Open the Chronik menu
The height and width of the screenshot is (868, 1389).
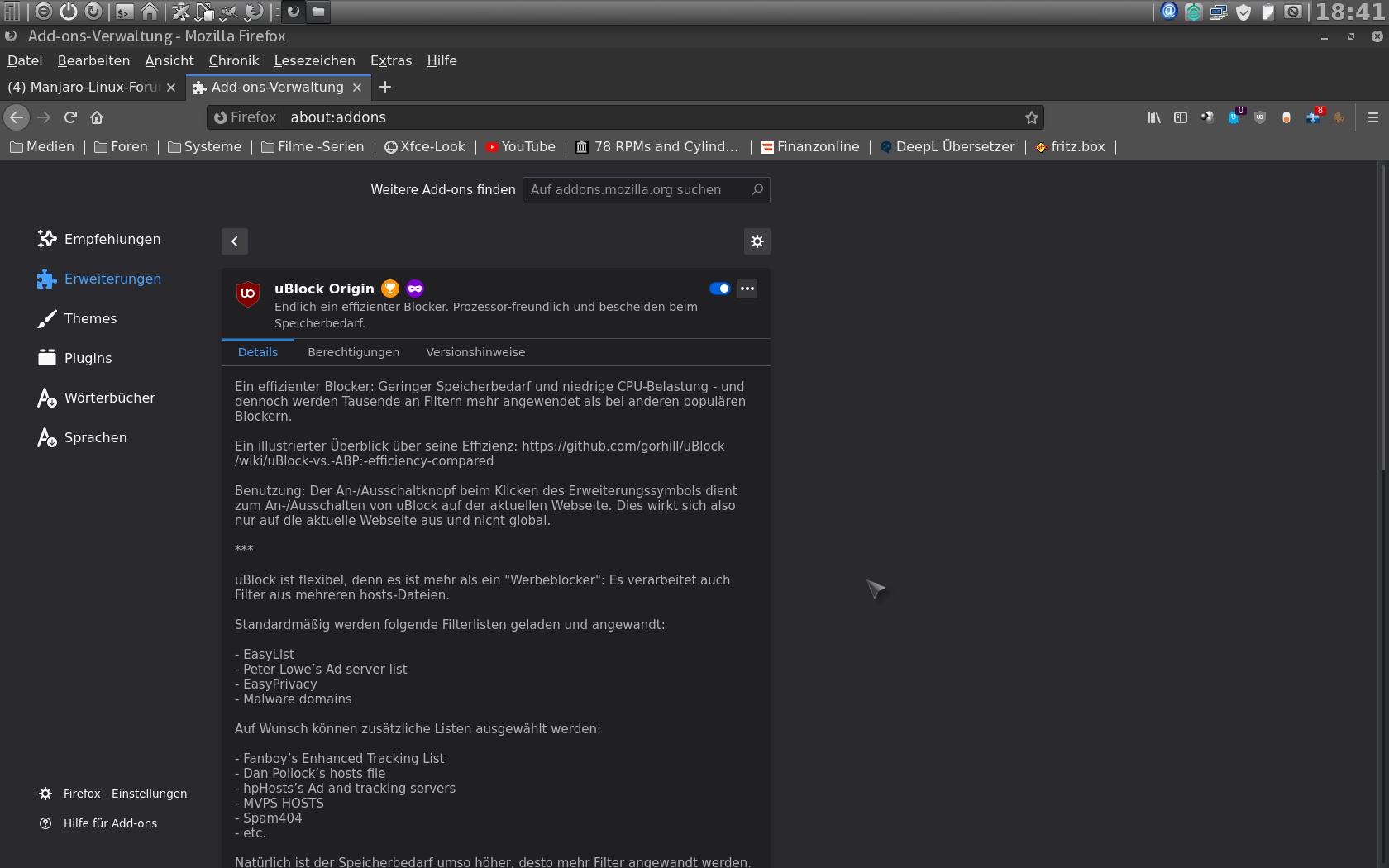[x=233, y=60]
